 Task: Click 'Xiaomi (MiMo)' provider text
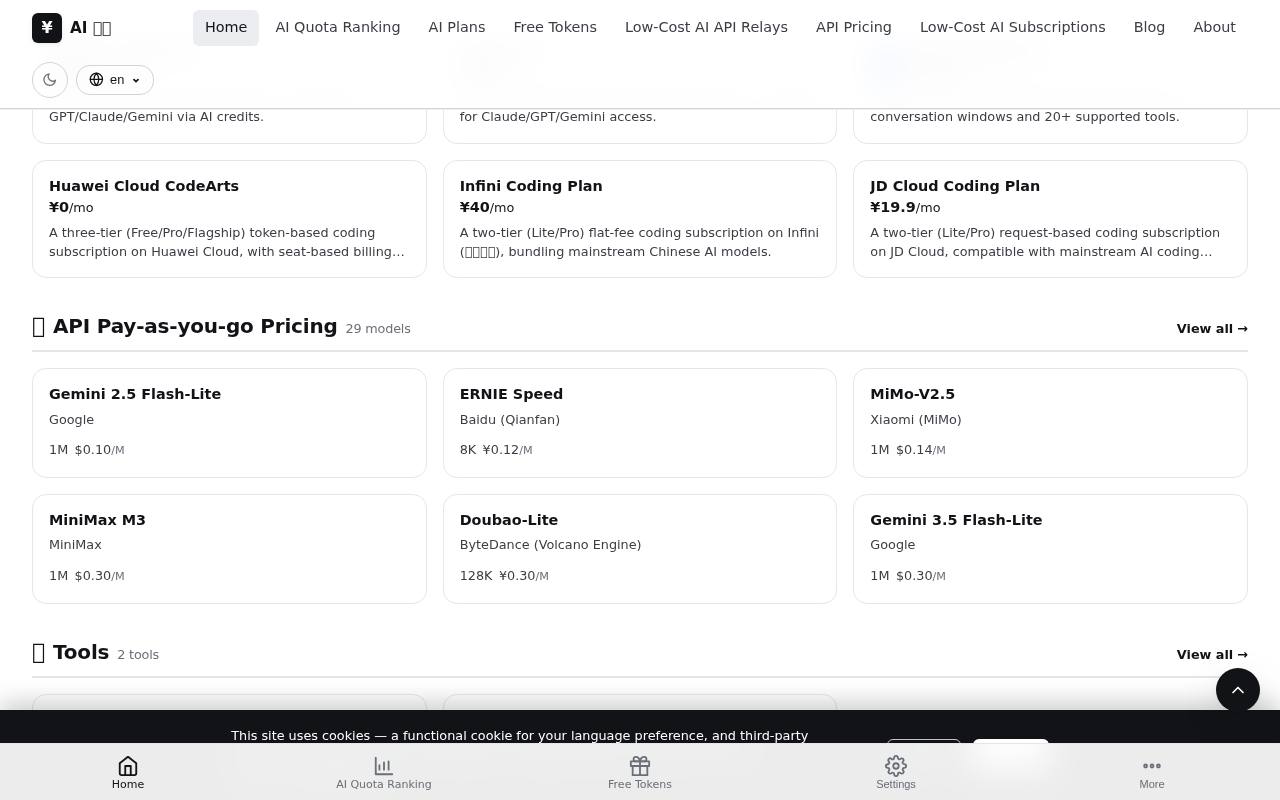[x=916, y=420]
